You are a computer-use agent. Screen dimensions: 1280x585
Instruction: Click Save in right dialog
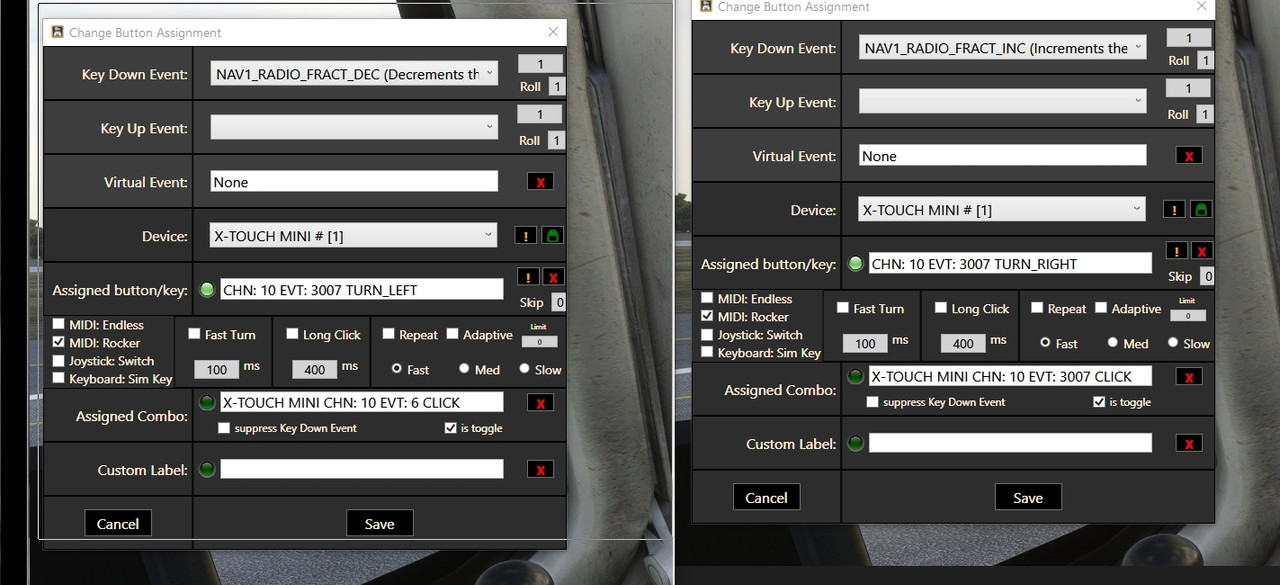pos(1028,498)
